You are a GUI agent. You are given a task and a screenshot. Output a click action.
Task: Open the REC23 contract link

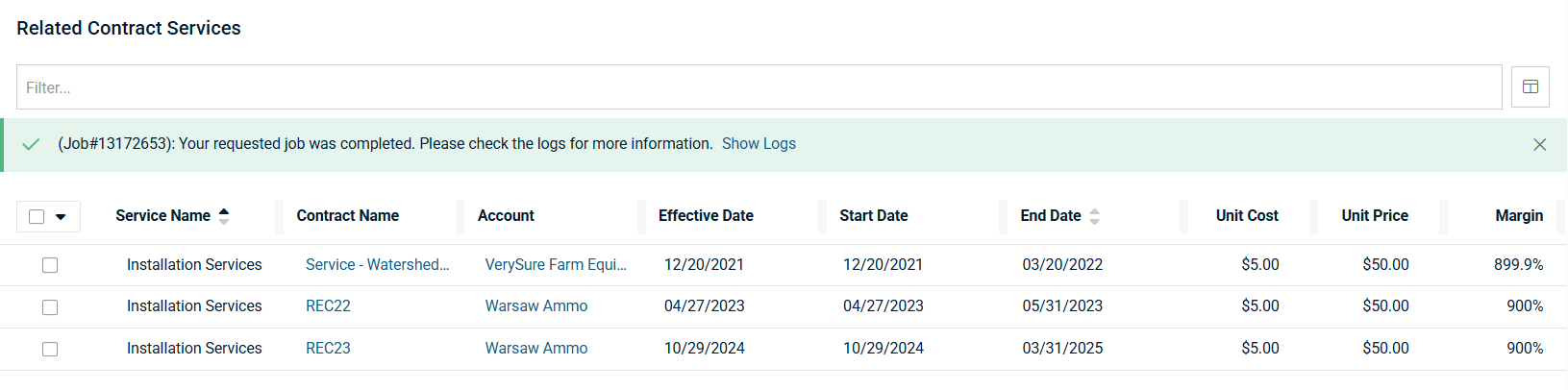click(x=328, y=349)
